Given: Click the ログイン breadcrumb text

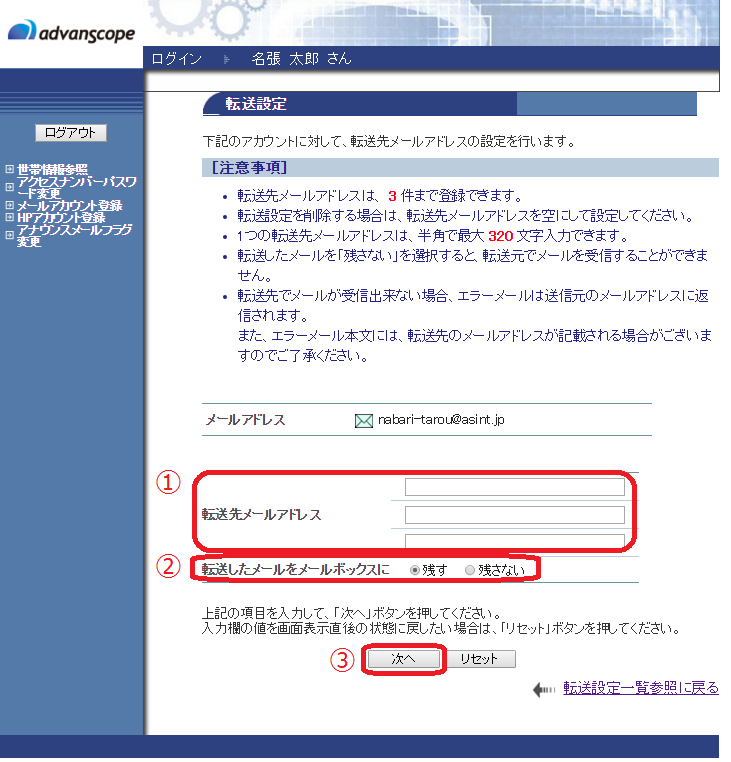Looking at the screenshot, I should [x=177, y=59].
